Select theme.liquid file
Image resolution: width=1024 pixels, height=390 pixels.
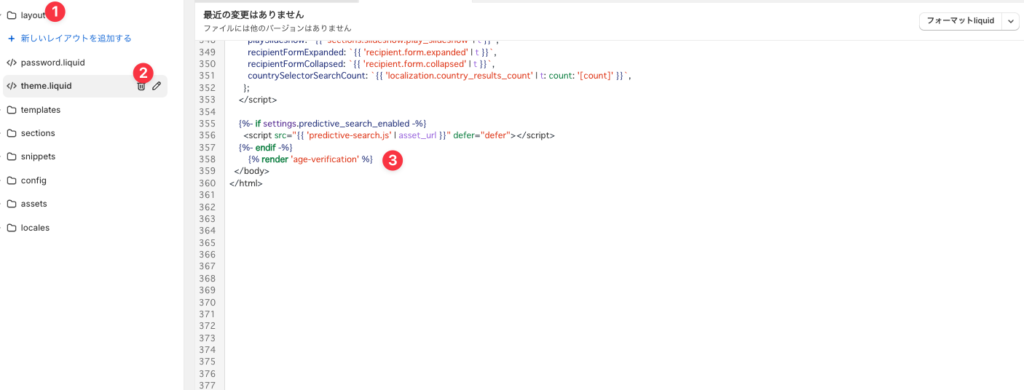46,86
